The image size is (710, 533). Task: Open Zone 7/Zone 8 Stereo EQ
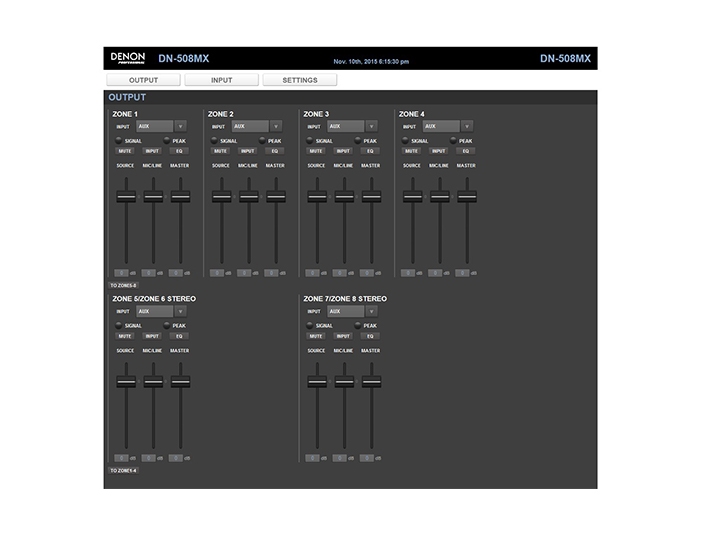(x=370, y=336)
